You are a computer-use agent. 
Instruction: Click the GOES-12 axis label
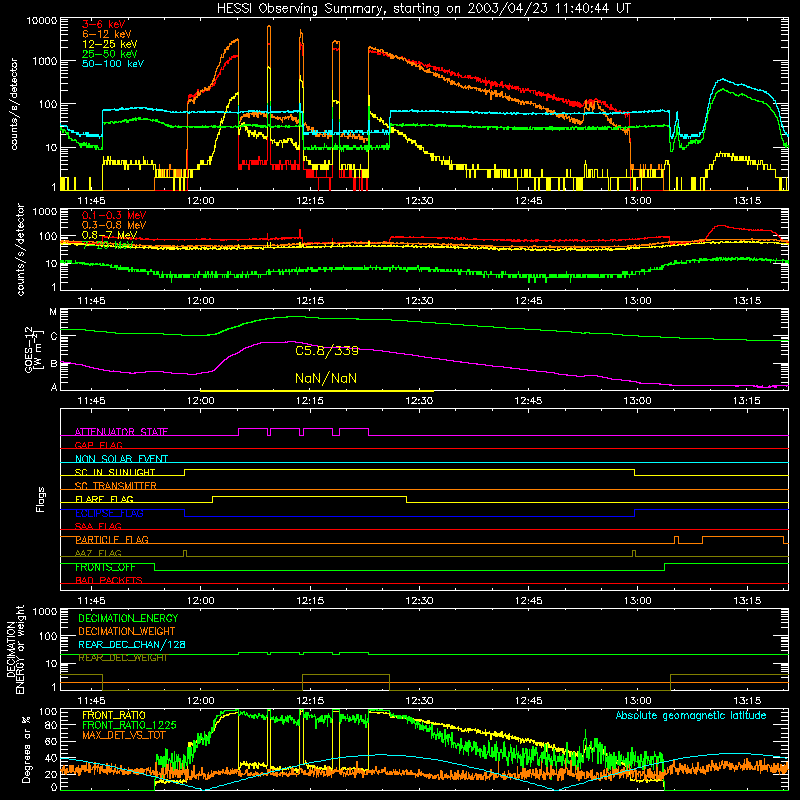32,349
